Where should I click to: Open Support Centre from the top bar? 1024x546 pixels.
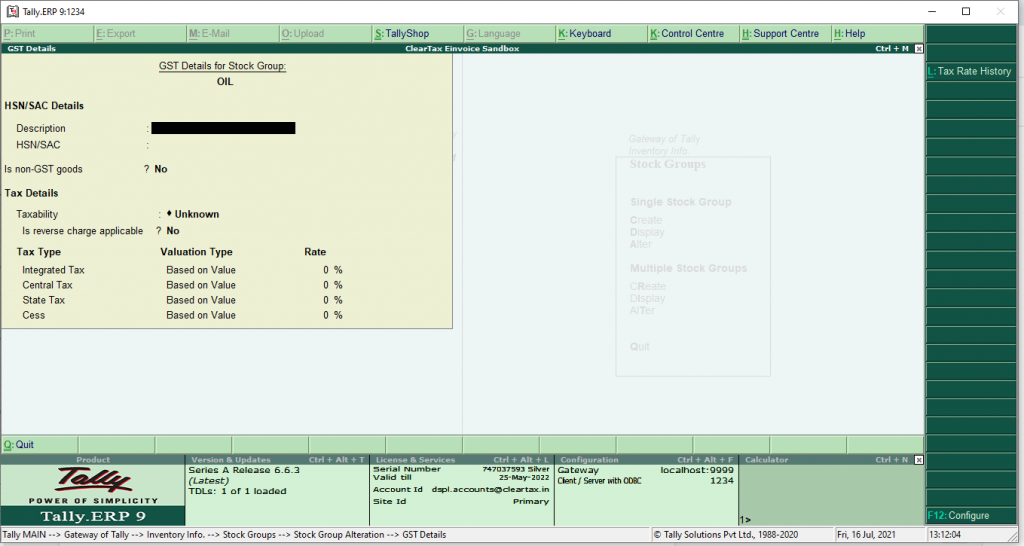786,33
